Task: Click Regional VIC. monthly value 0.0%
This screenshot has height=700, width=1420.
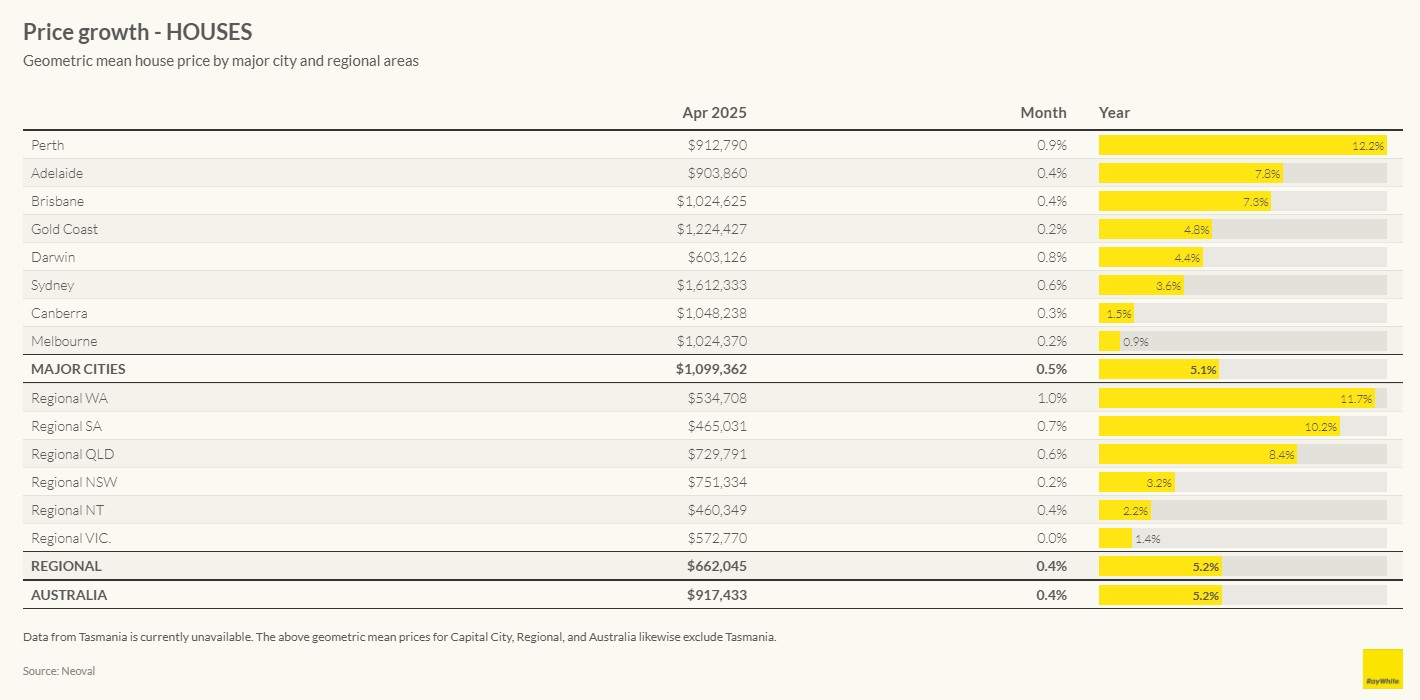Action: [x=1051, y=538]
